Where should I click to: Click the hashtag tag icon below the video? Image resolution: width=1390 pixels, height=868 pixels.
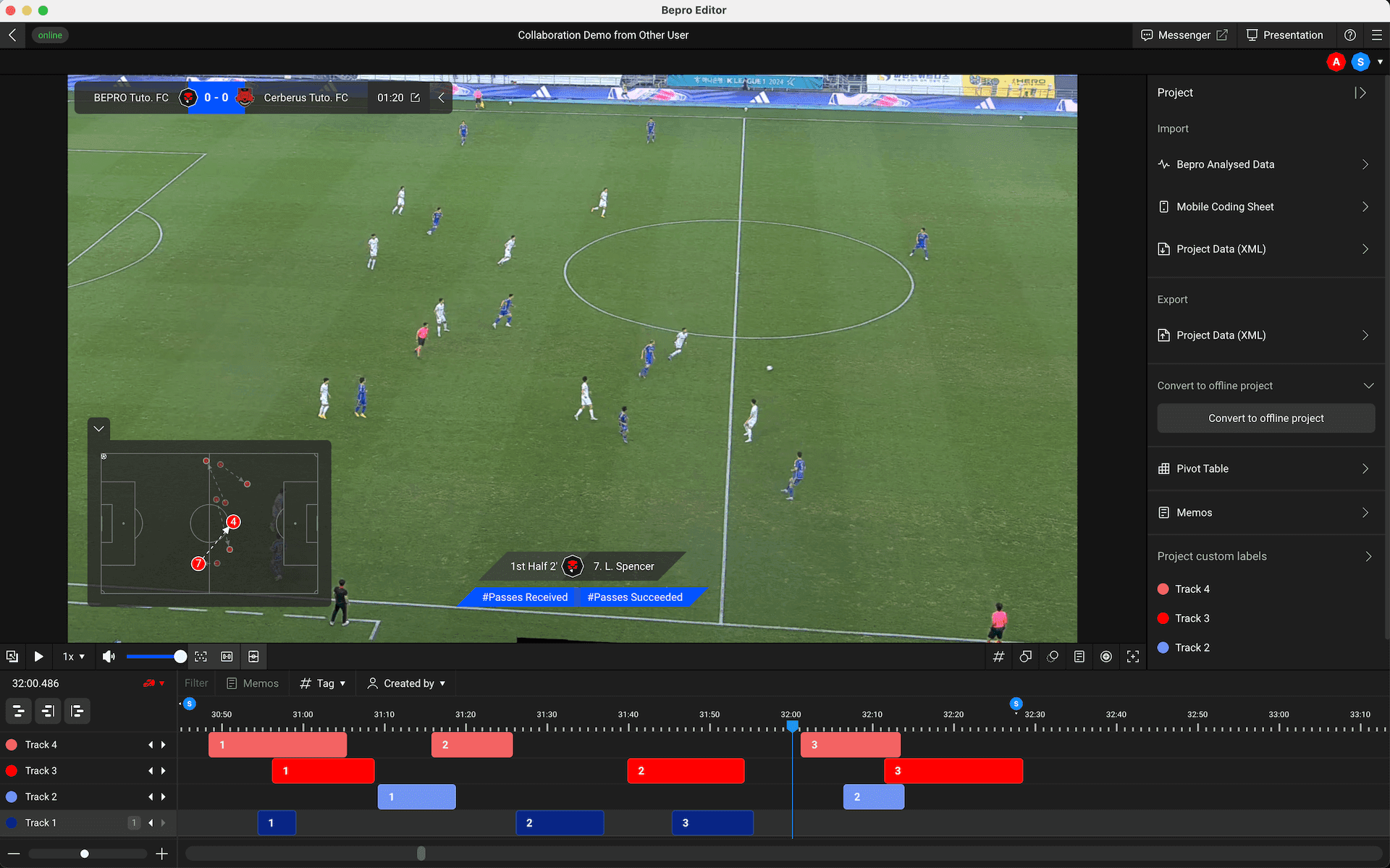pos(998,657)
